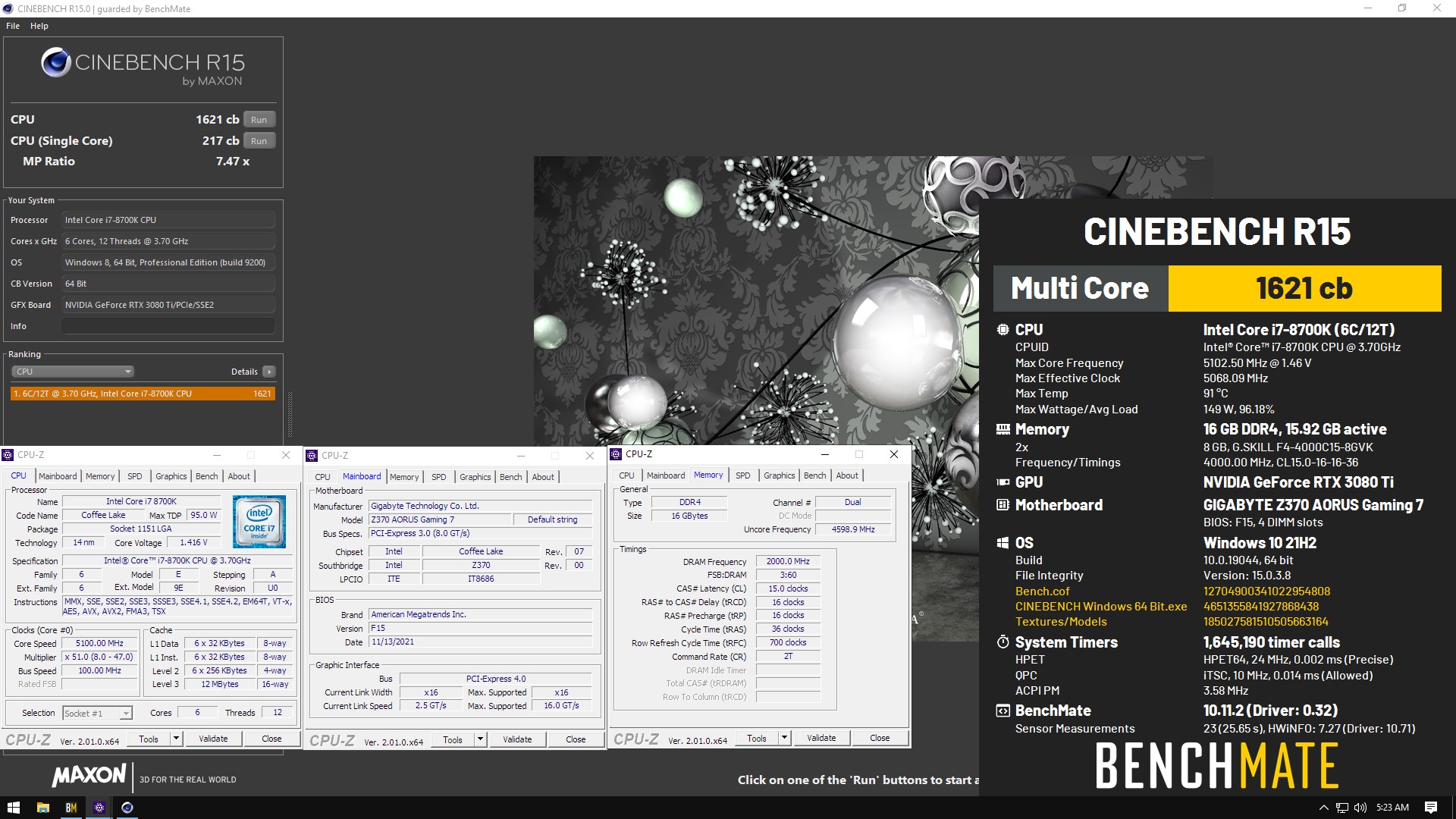
Task: Switch to Cinebench from the taskbar
Action: (127, 808)
